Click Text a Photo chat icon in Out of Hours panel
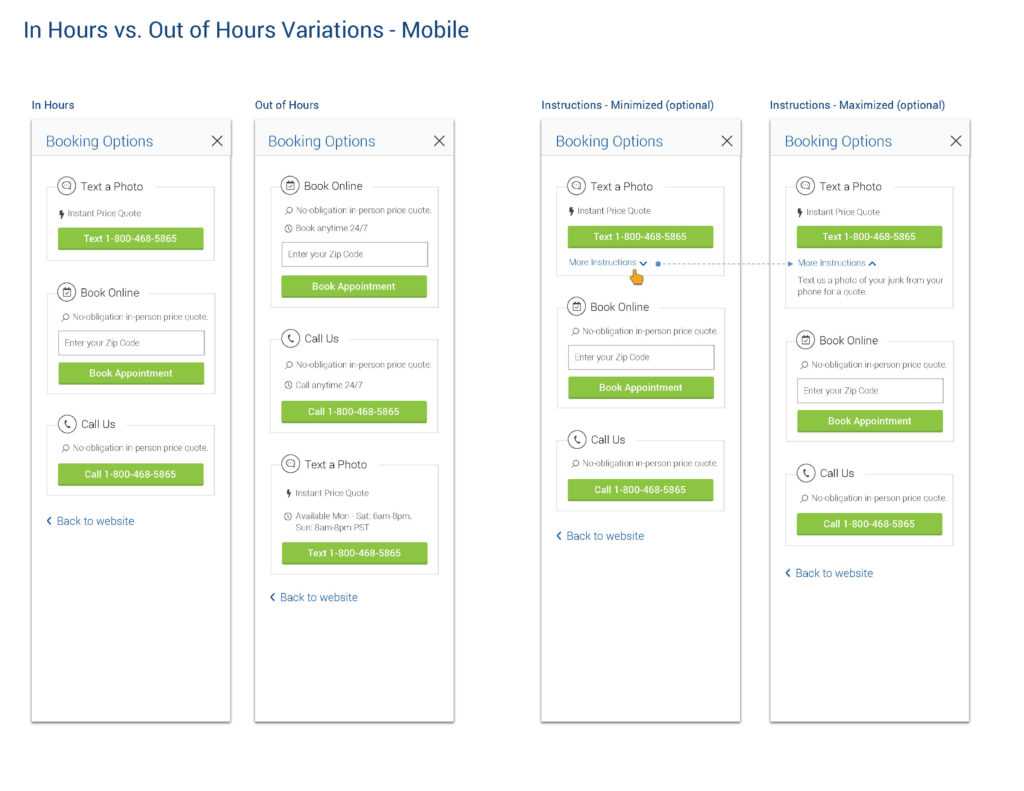 (x=290, y=464)
